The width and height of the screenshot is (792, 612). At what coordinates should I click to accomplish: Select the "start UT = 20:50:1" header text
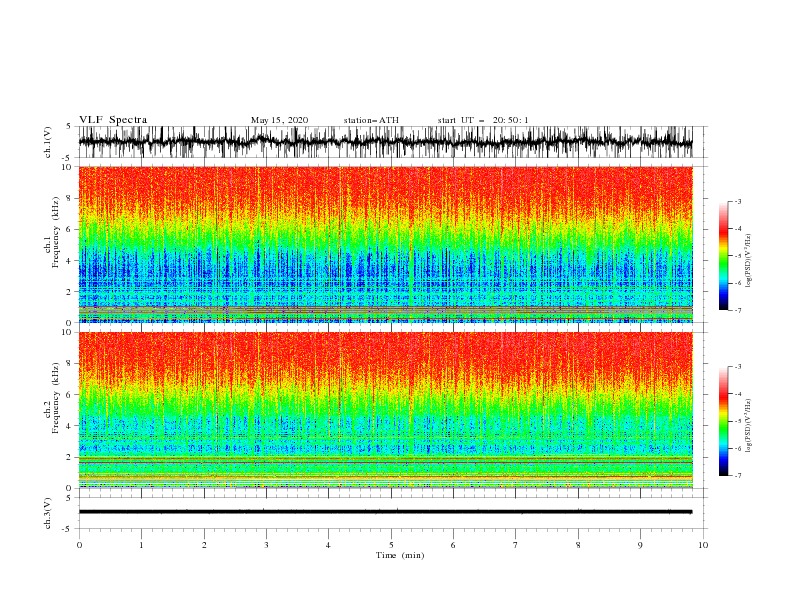tap(483, 120)
